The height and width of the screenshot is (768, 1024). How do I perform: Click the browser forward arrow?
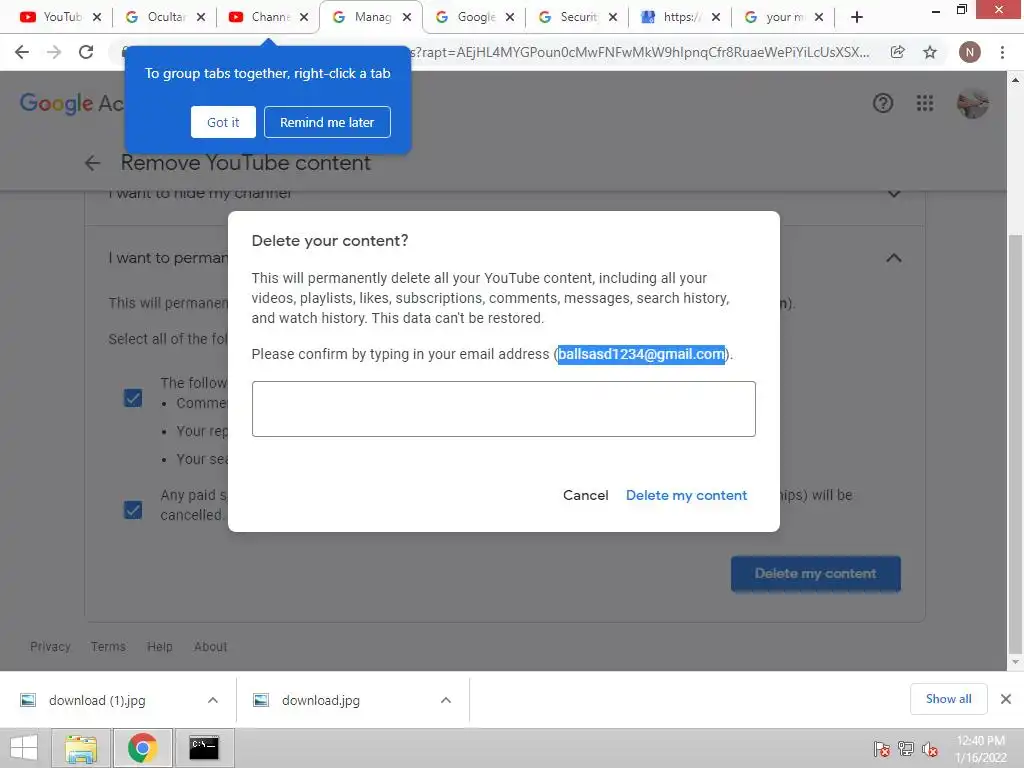click(54, 52)
